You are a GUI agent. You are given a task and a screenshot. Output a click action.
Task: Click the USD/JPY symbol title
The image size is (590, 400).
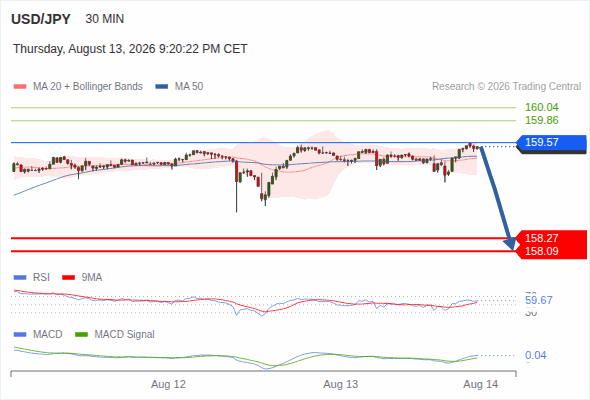click(41, 19)
